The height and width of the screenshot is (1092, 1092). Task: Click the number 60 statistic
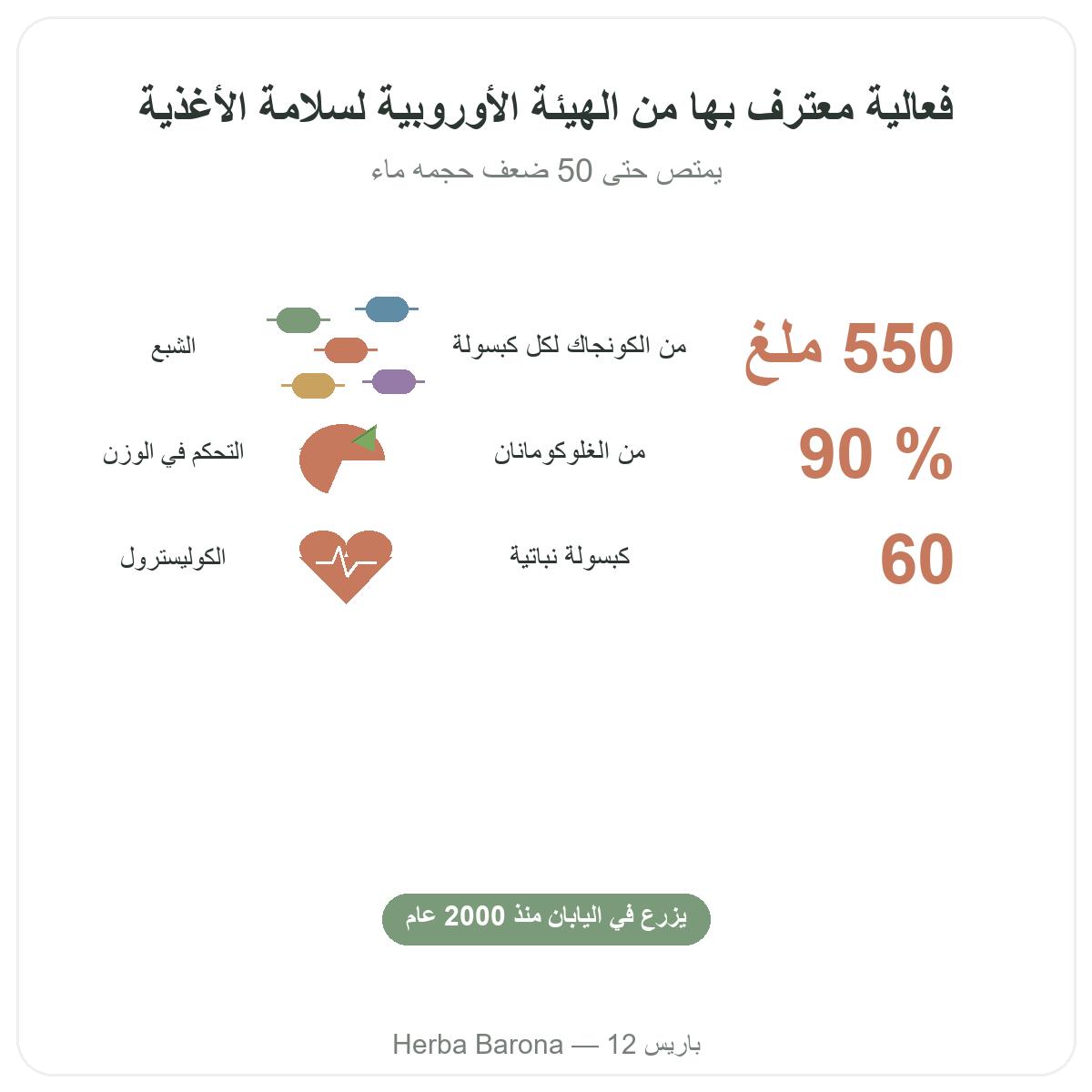pos(917,560)
